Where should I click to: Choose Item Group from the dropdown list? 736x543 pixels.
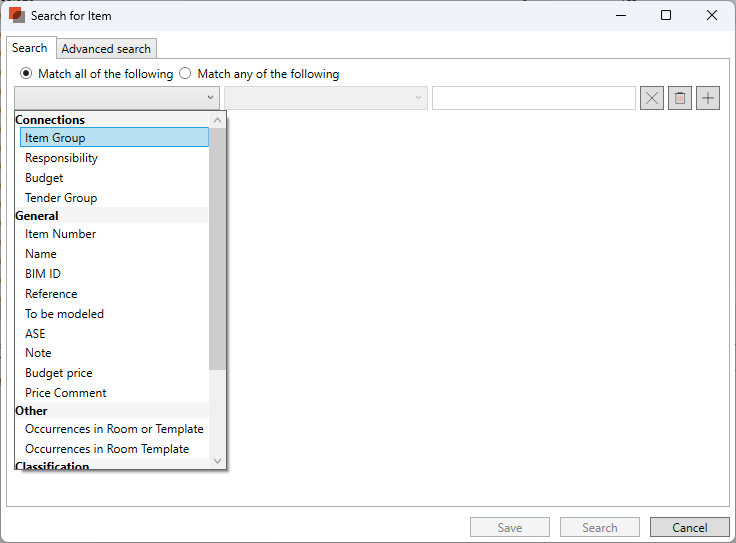click(x=55, y=138)
